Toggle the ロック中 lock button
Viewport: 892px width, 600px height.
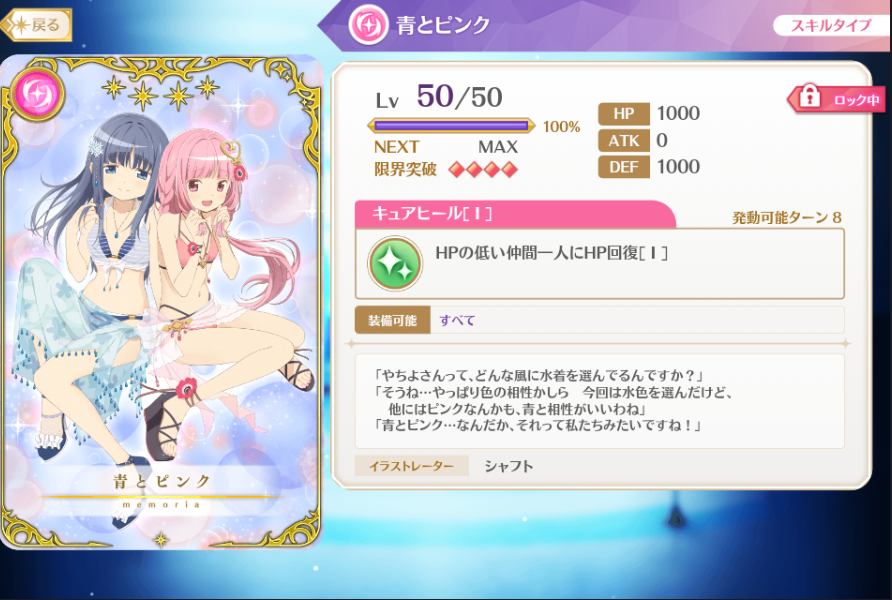point(836,99)
